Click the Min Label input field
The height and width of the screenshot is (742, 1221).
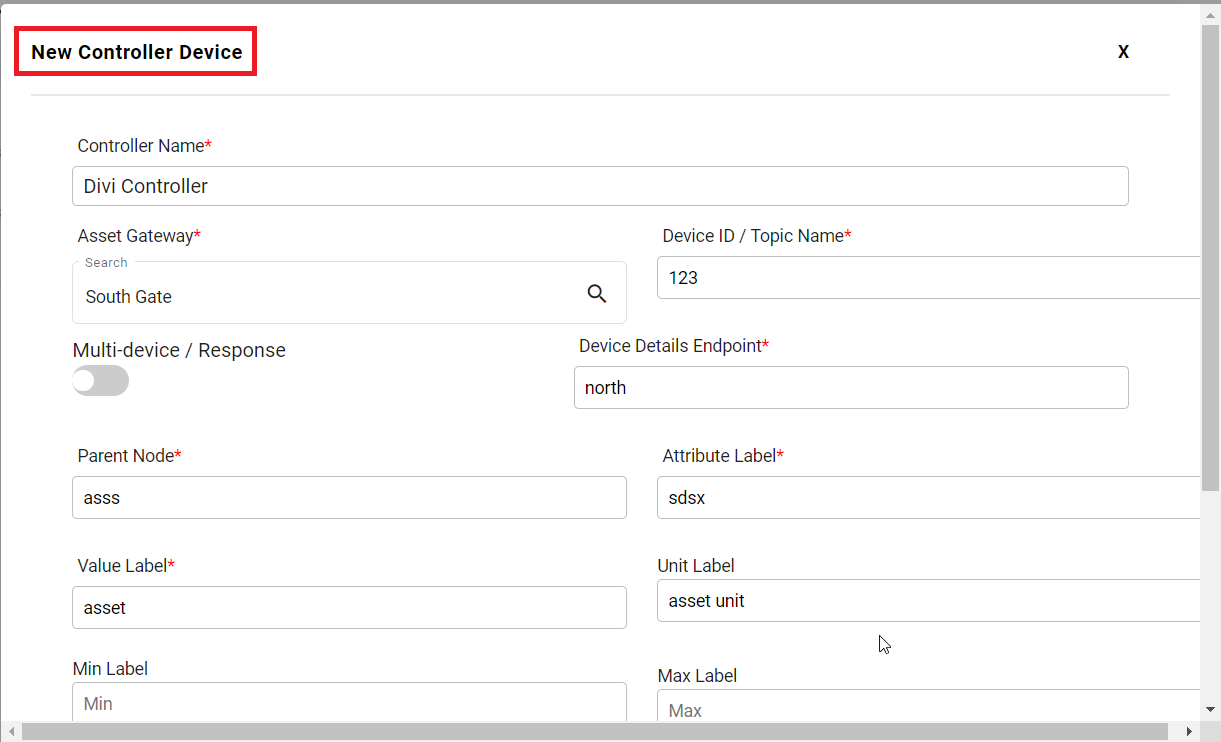click(349, 703)
